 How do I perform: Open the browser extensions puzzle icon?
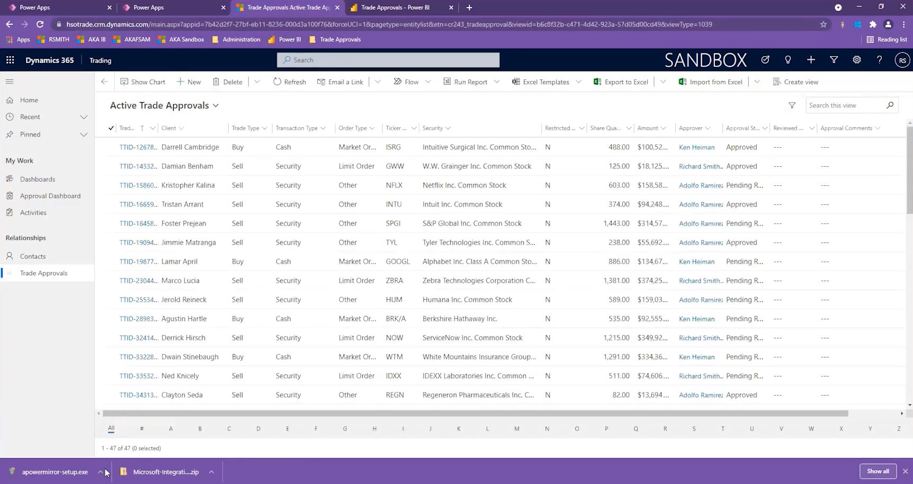tap(872, 24)
